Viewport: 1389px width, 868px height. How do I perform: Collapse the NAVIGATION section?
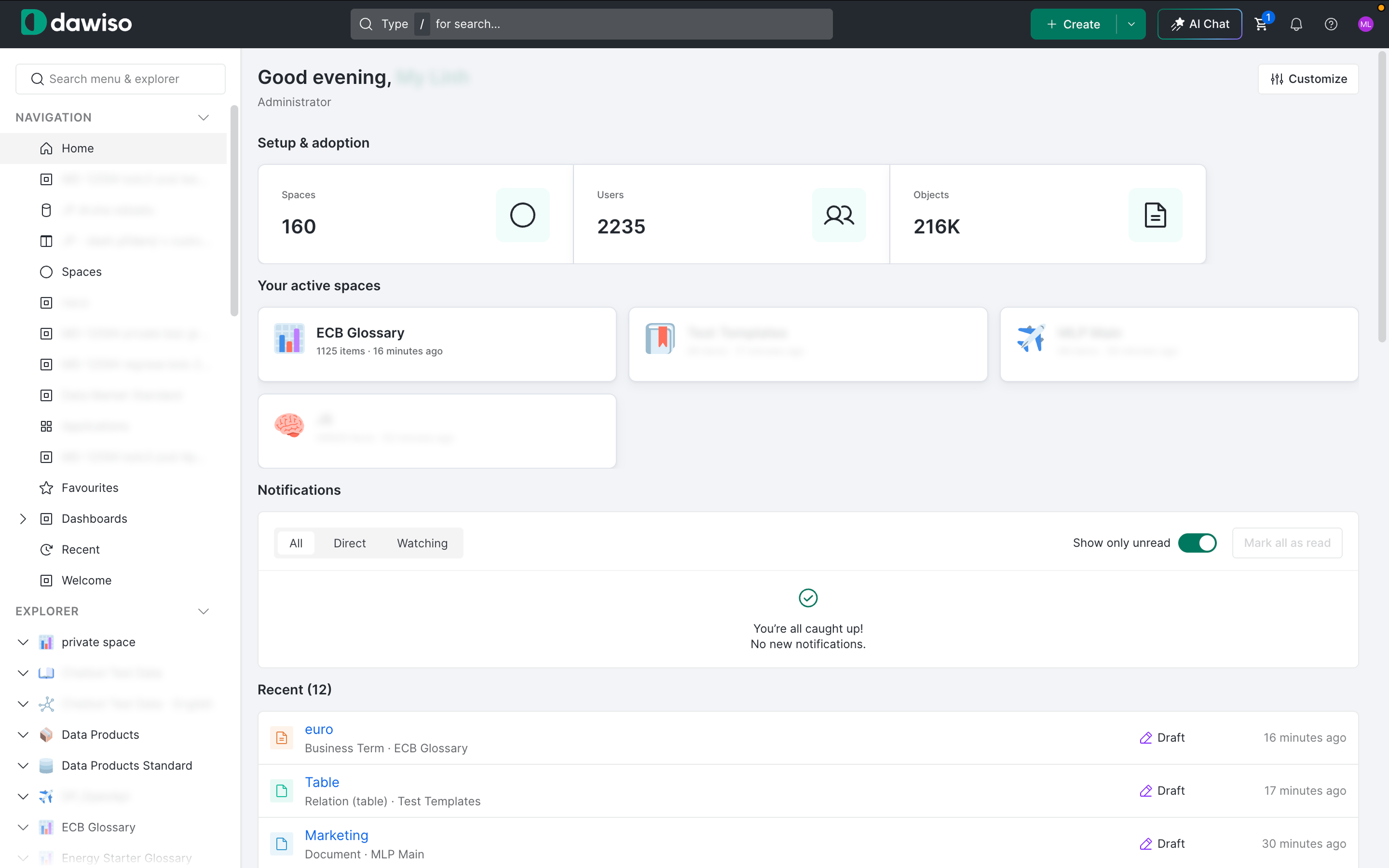[x=203, y=118]
